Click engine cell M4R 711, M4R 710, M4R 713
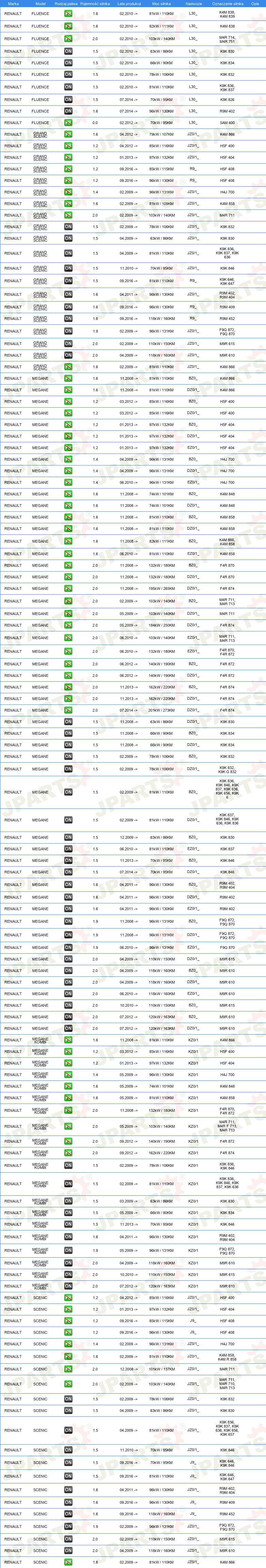266x1568 pixels. 227,1384
